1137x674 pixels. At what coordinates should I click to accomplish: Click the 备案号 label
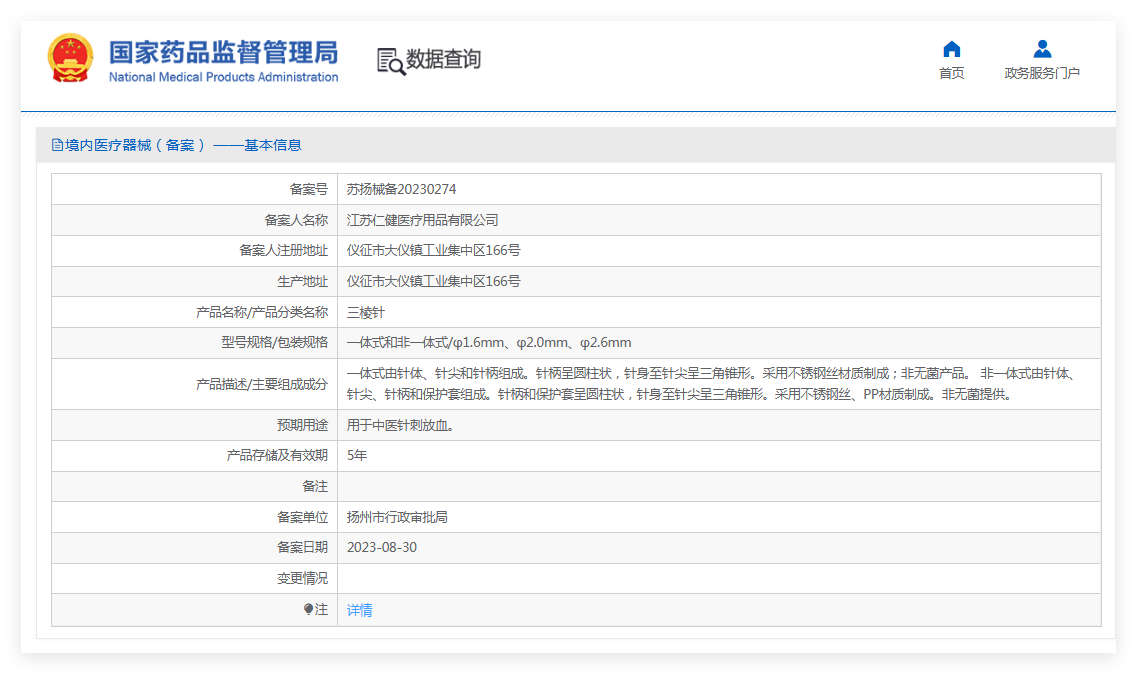point(309,189)
